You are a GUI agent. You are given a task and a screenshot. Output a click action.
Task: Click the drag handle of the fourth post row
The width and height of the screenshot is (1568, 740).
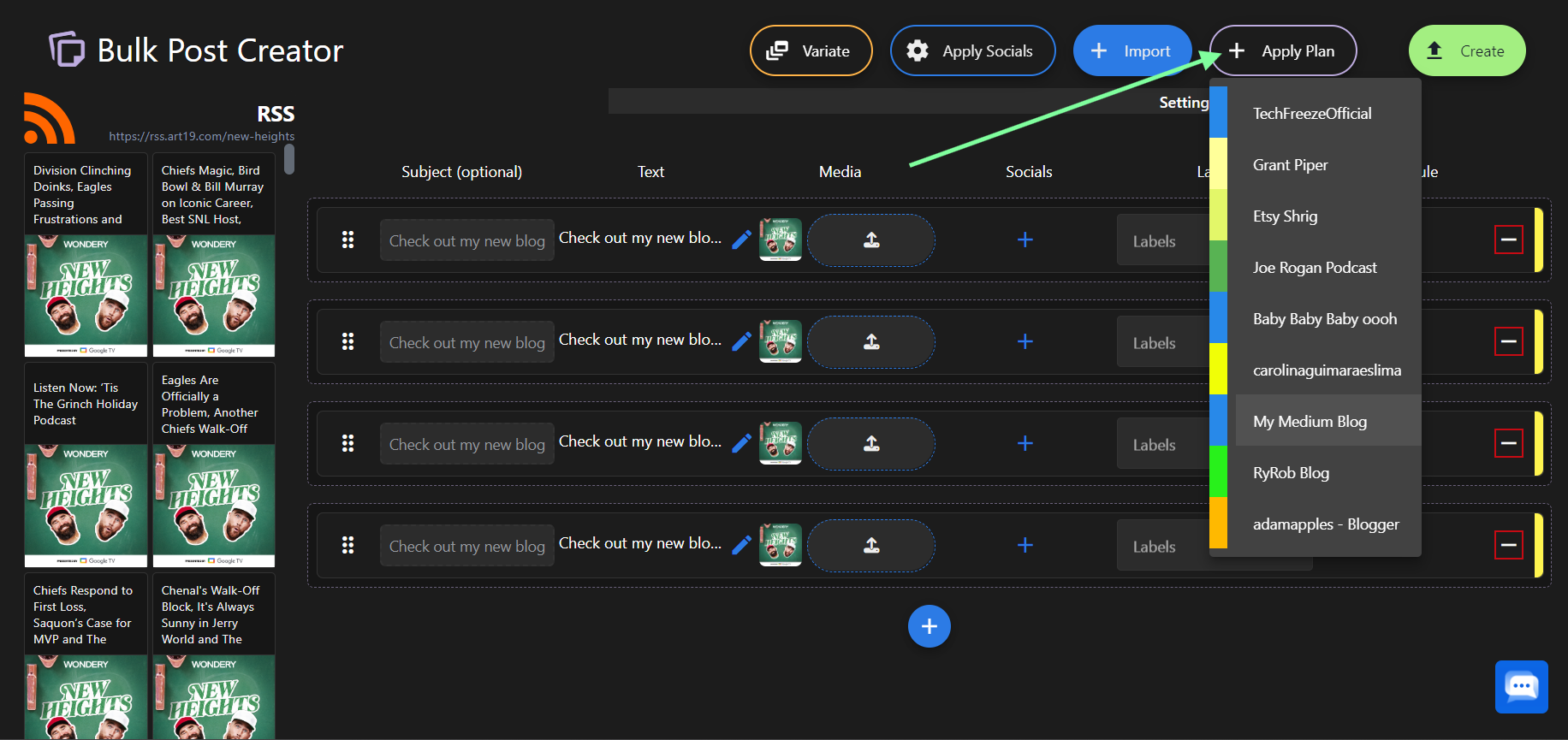click(x=347, y=545)
